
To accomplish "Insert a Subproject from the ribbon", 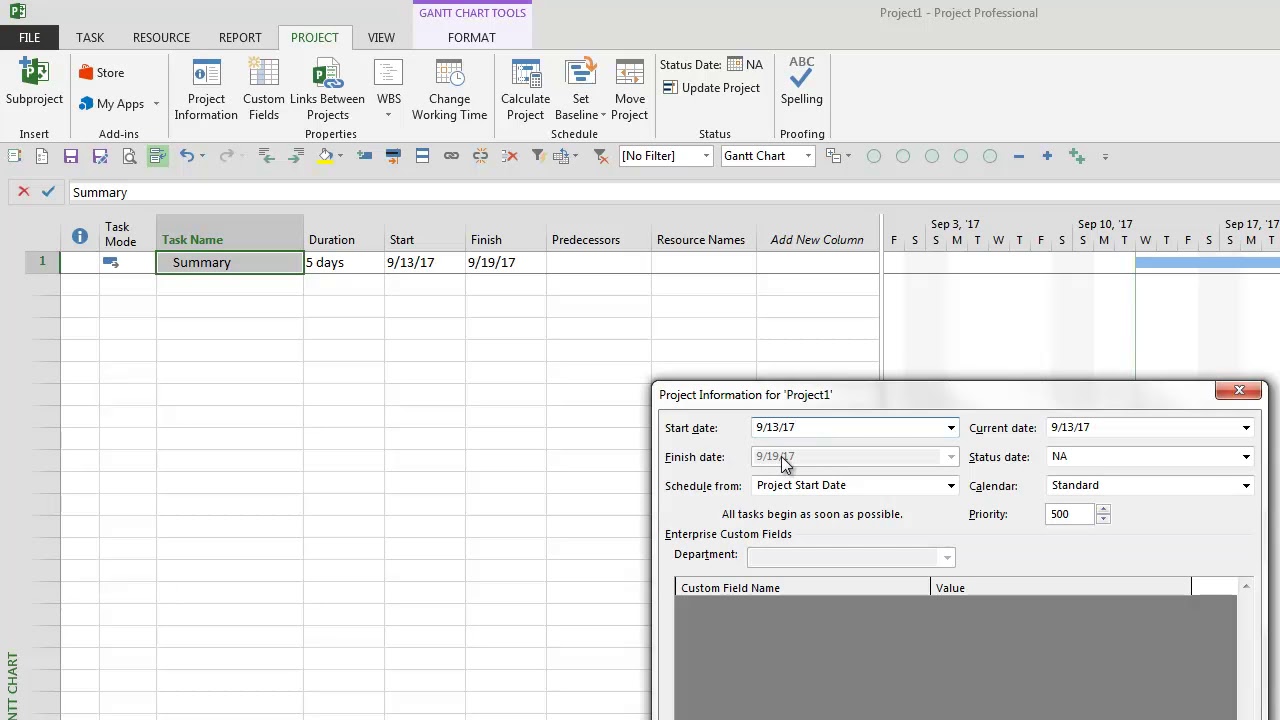I will coord(34,82).
